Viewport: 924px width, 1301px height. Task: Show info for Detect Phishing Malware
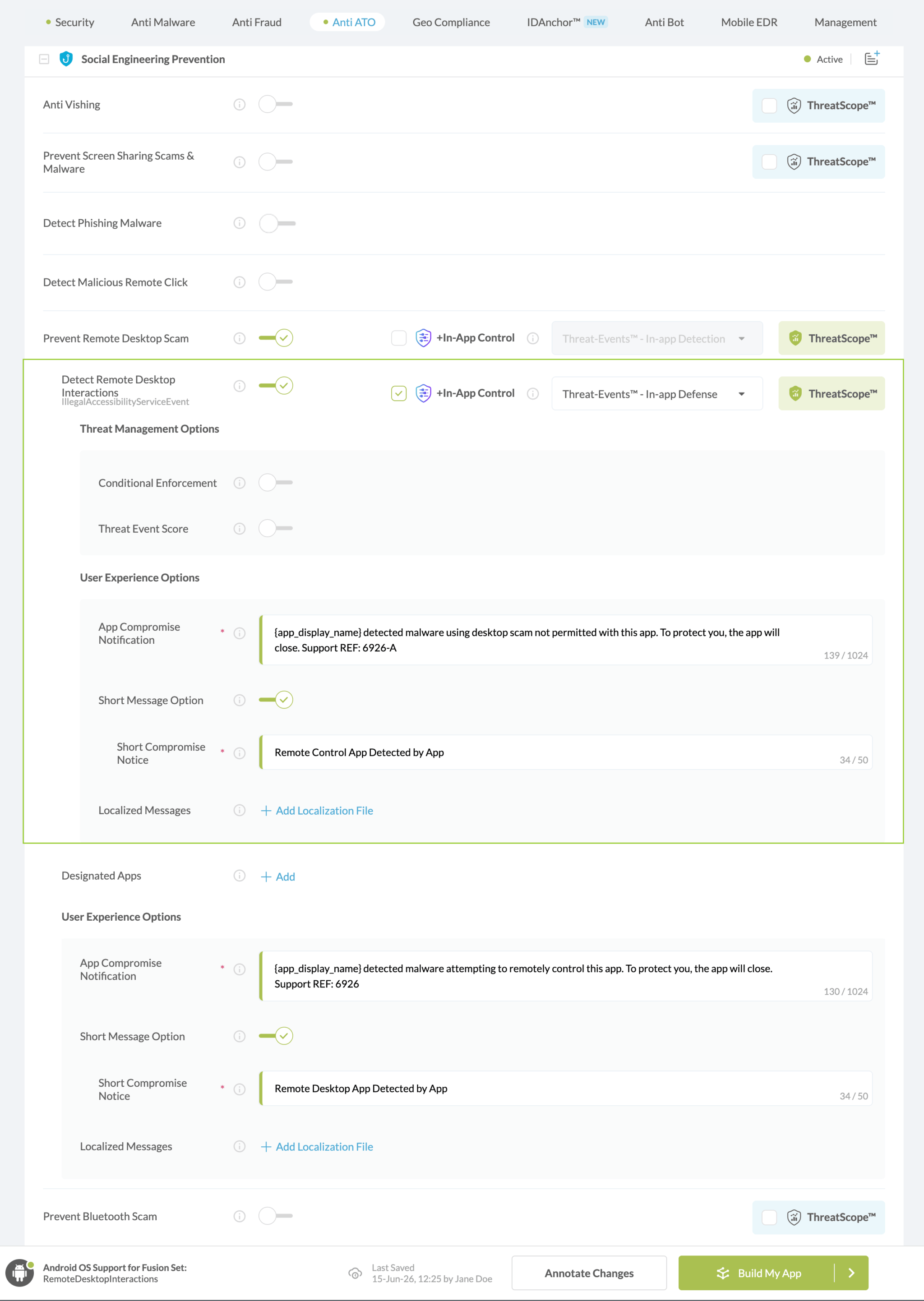pyautogui.click(x=240, y=223)
